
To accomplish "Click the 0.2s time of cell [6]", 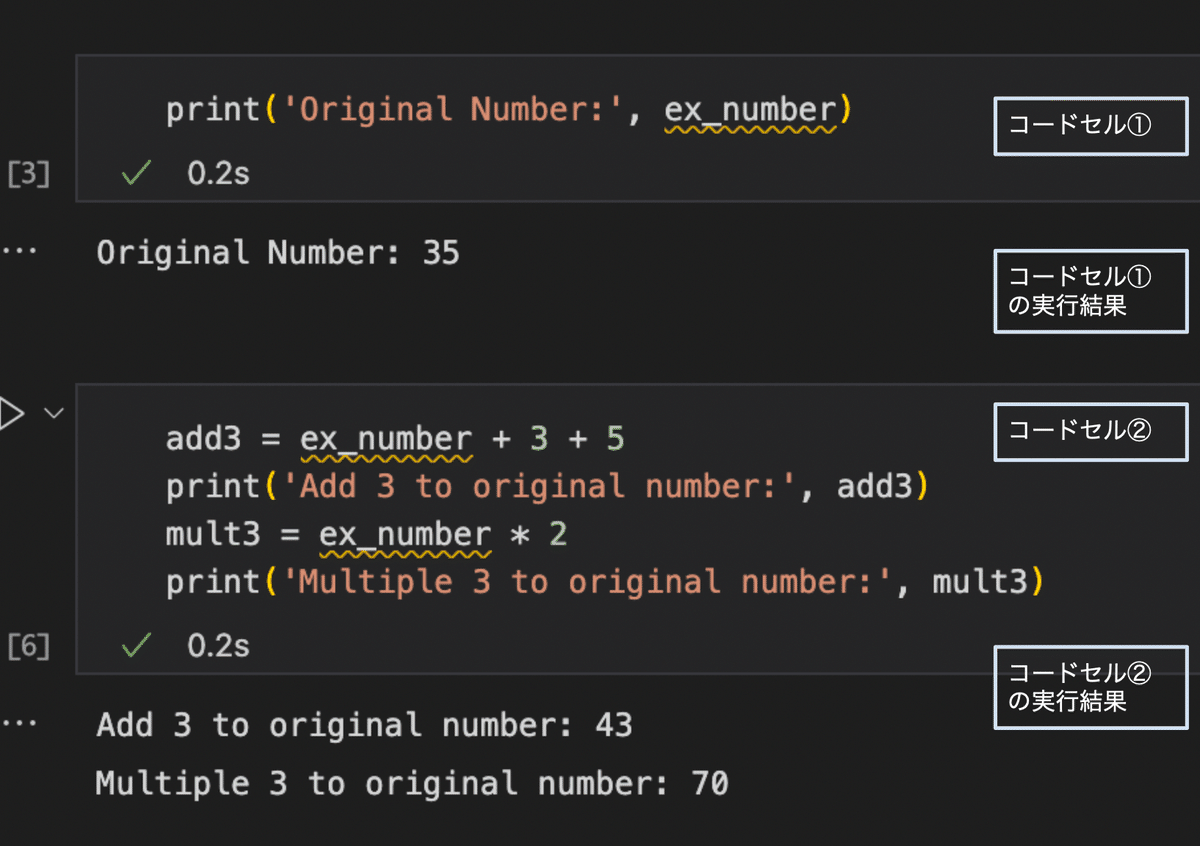I will tap(218, 646).
